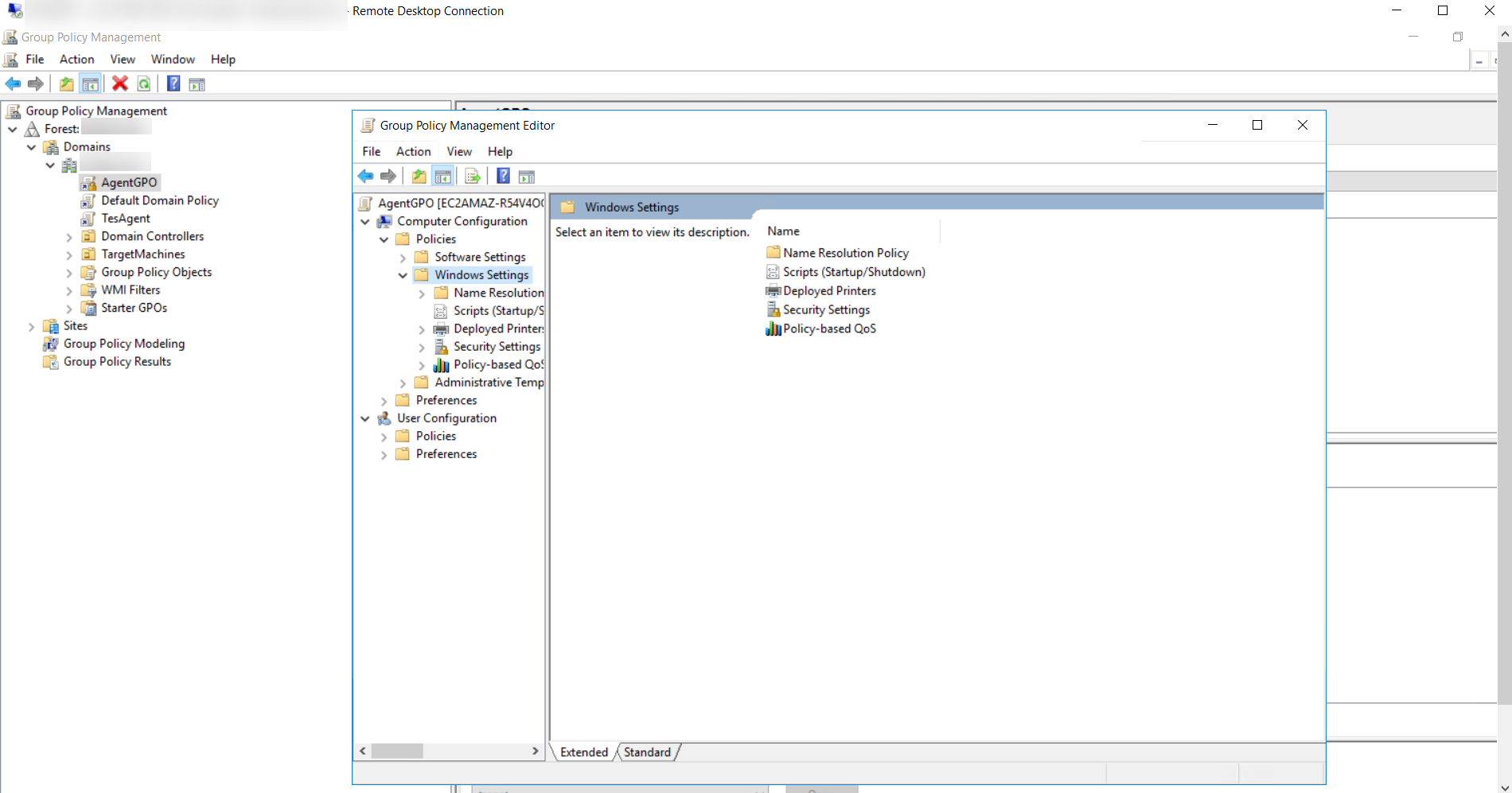
Task: Click the green Refresh icon in the toolbar
Action: click(144, 84)
